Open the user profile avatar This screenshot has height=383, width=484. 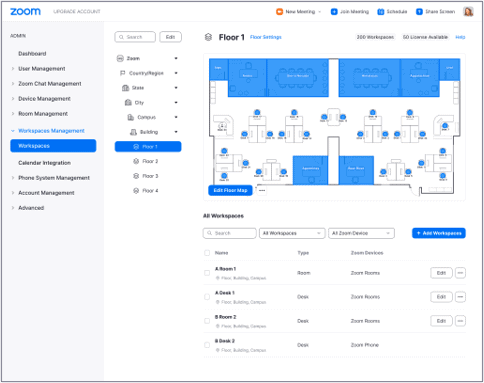[468, 12]
